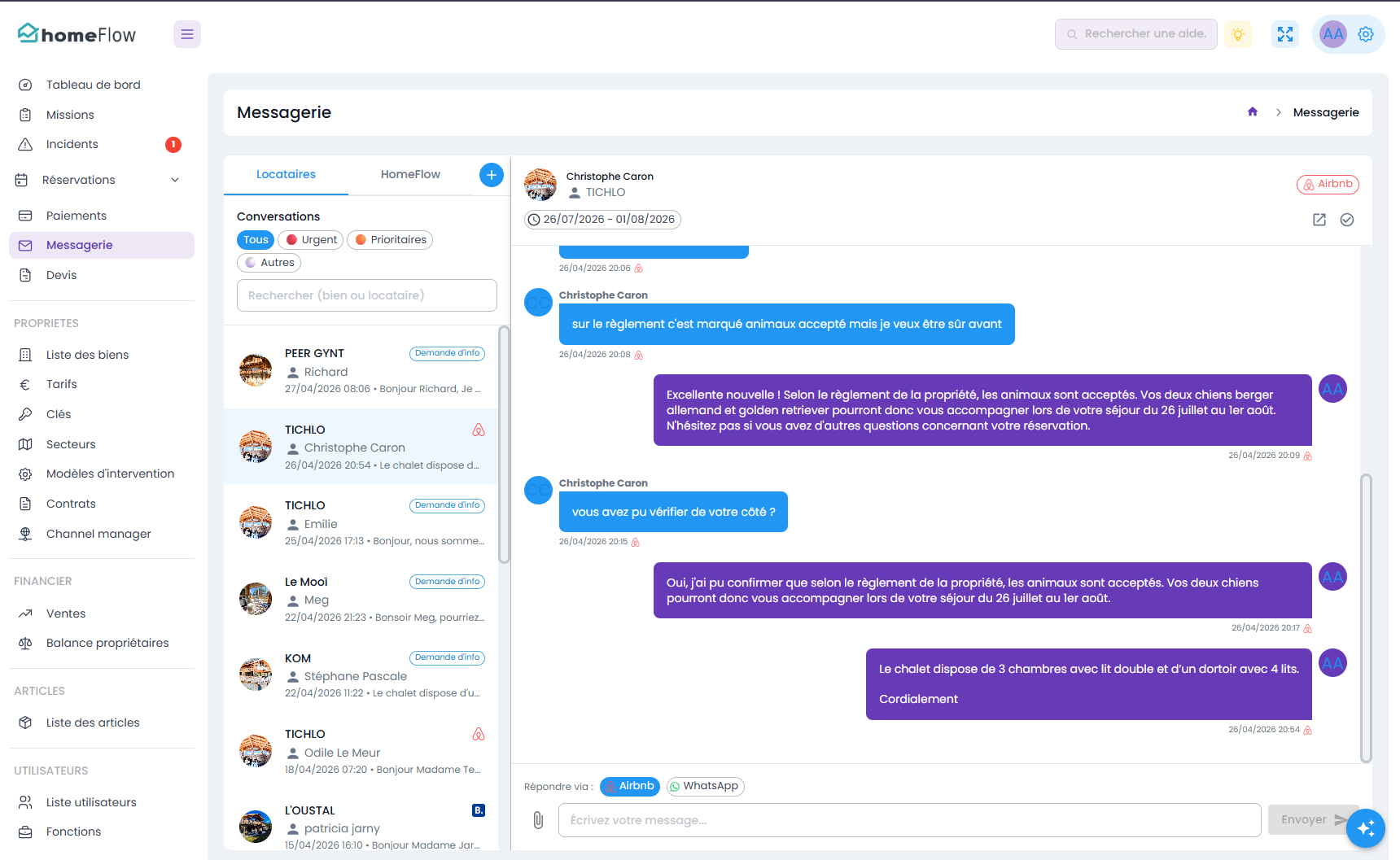Open KOM conversation with Stéphane Pascale
This screenshot has width=1400, height=860.
click(361, 674)
